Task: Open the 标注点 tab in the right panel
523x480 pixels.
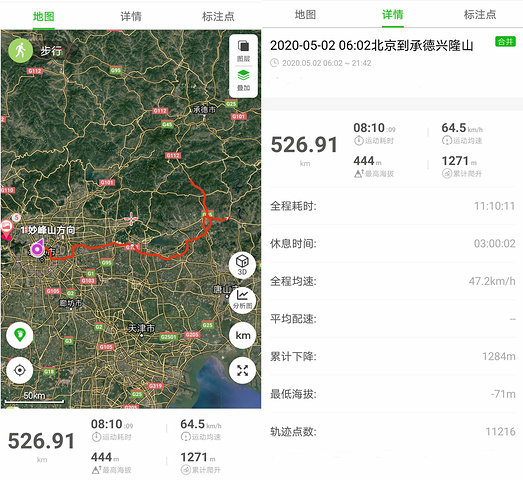Action: pos(480,14)
